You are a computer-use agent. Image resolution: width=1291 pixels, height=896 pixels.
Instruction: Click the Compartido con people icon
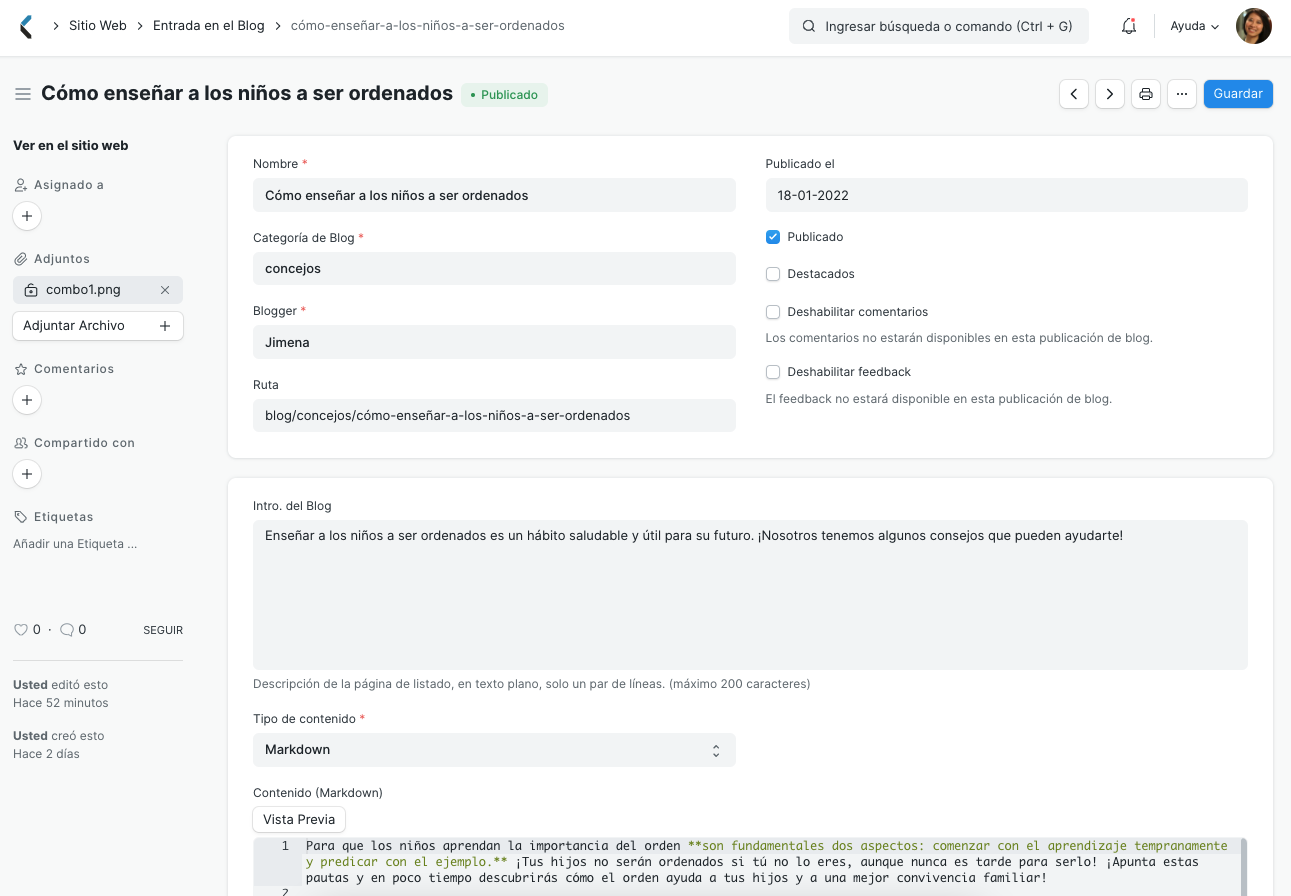tap(20, 443)
